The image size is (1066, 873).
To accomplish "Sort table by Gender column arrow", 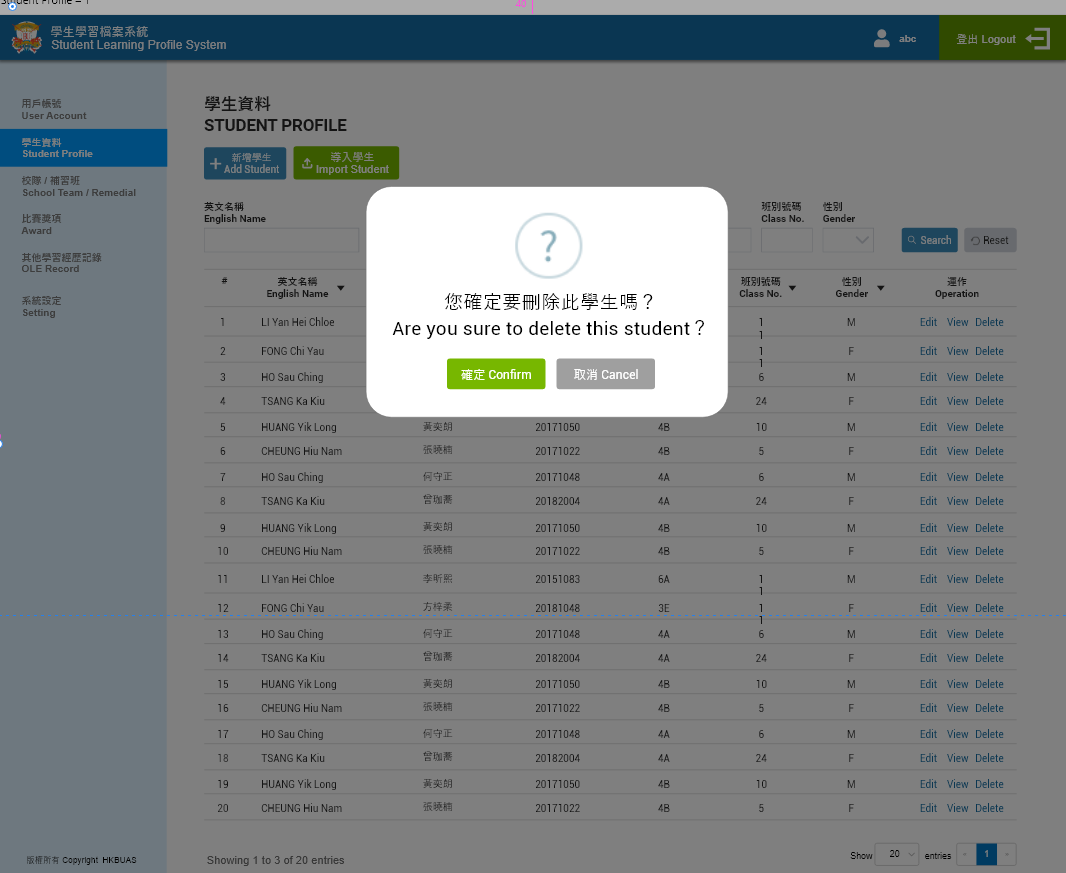I will [x=881, y=288].
